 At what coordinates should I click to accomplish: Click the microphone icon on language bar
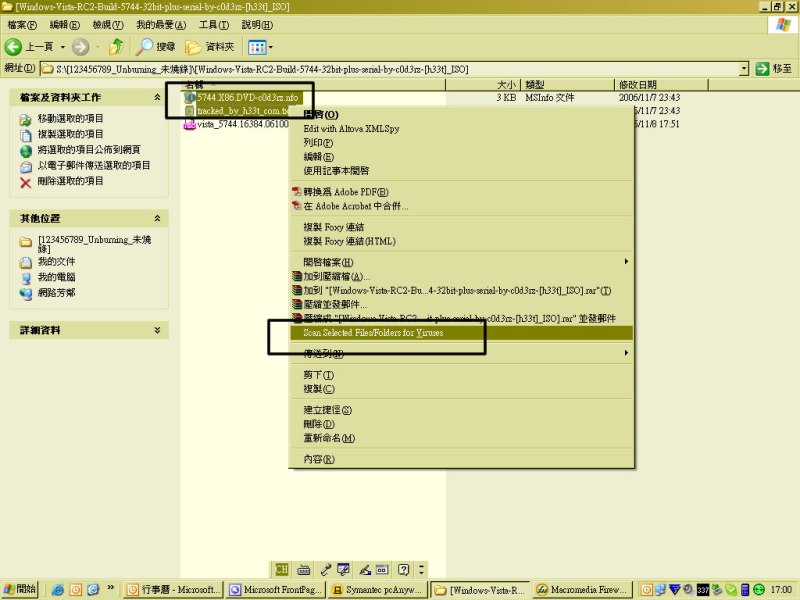[x=325, y=569]
